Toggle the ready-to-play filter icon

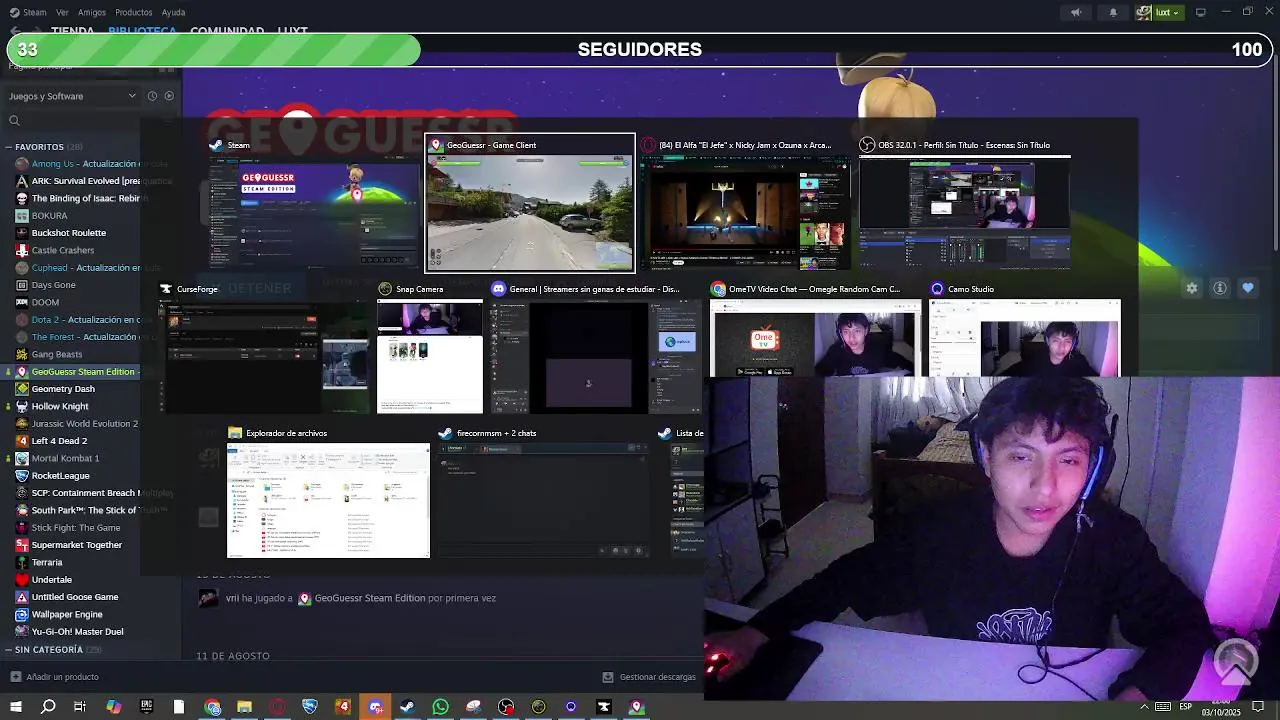tap(169, 96)
